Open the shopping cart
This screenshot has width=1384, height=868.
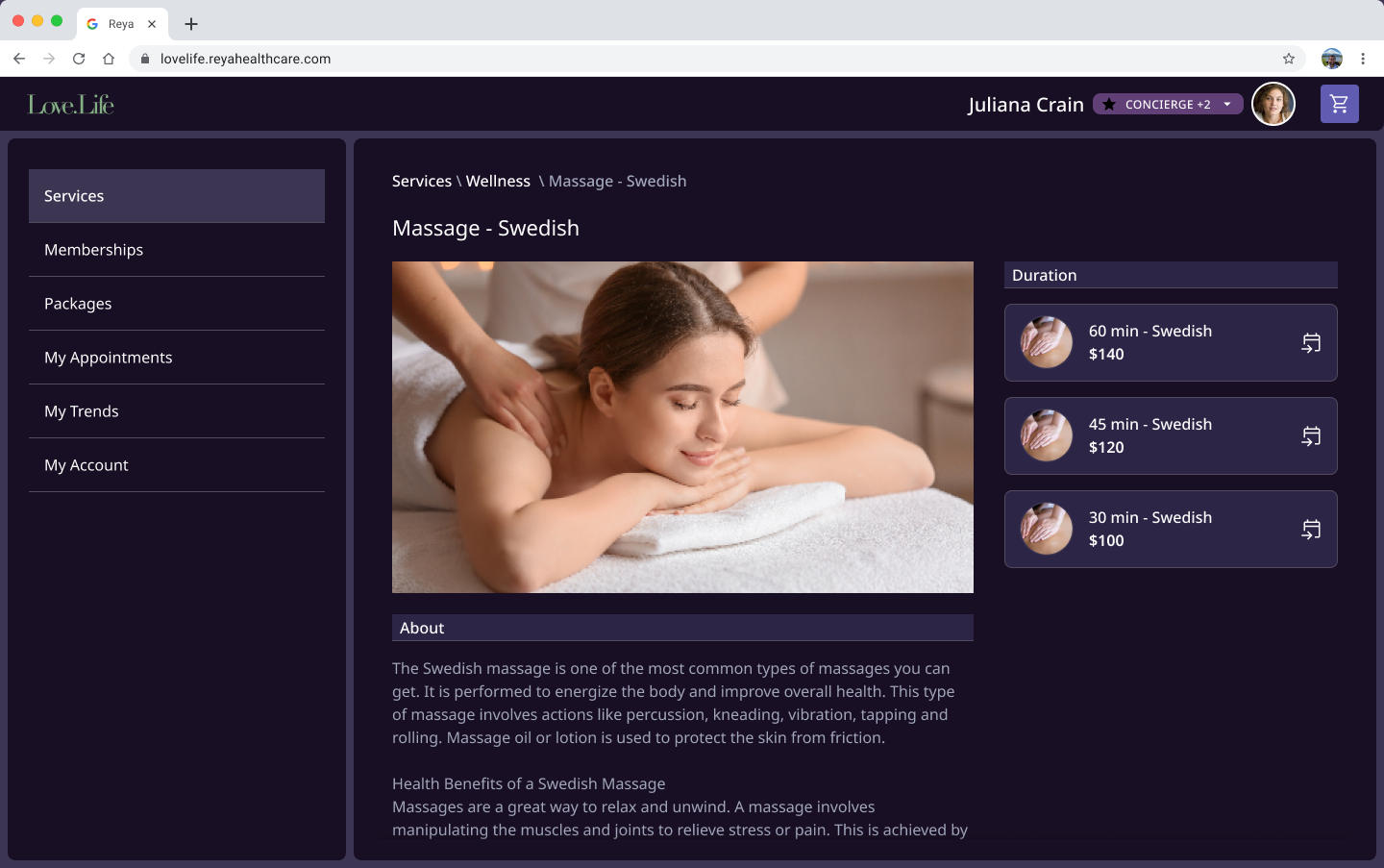click(1339, 104)
